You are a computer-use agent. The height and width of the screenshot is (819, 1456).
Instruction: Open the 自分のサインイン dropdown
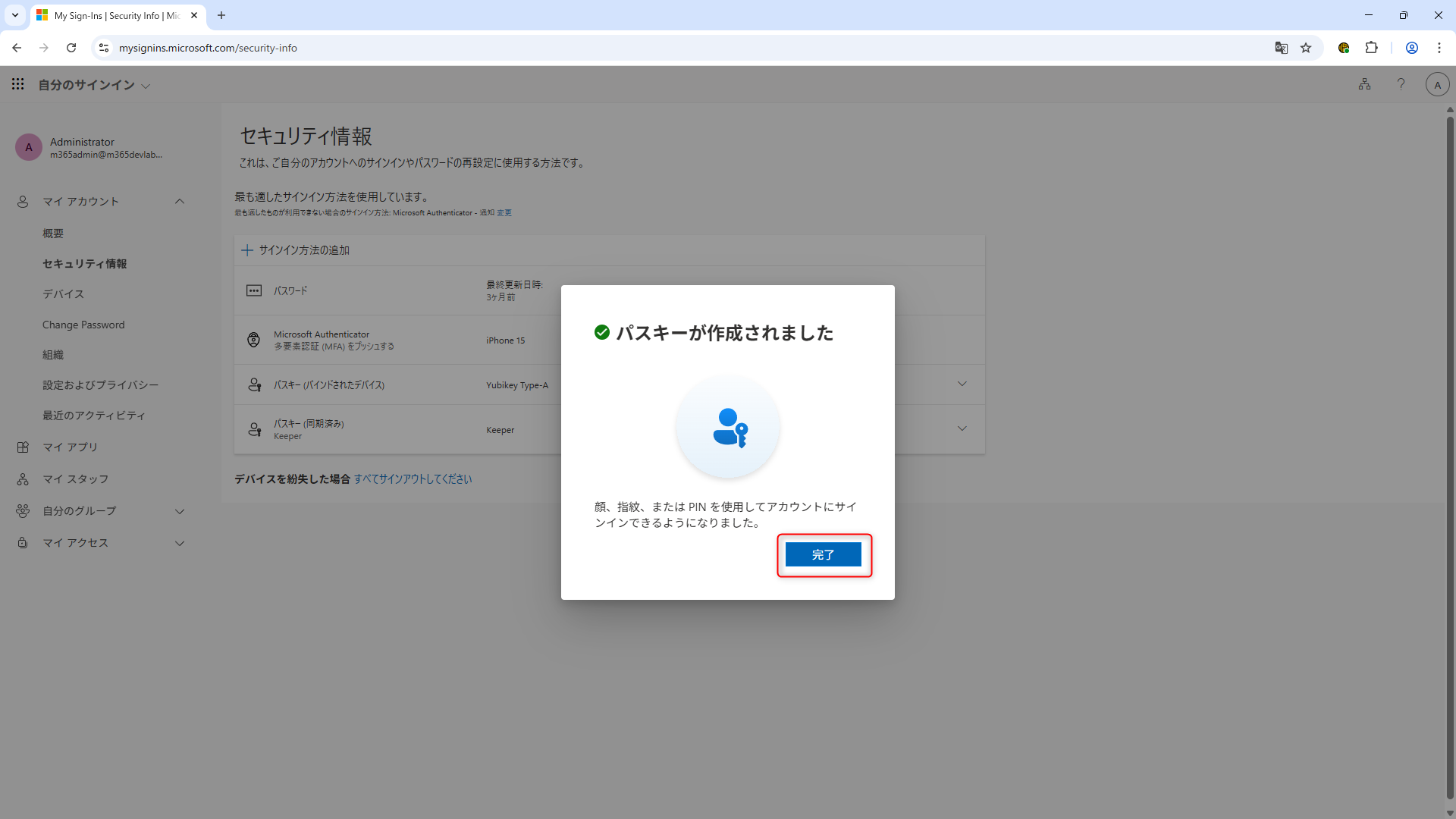click(95, 85)
